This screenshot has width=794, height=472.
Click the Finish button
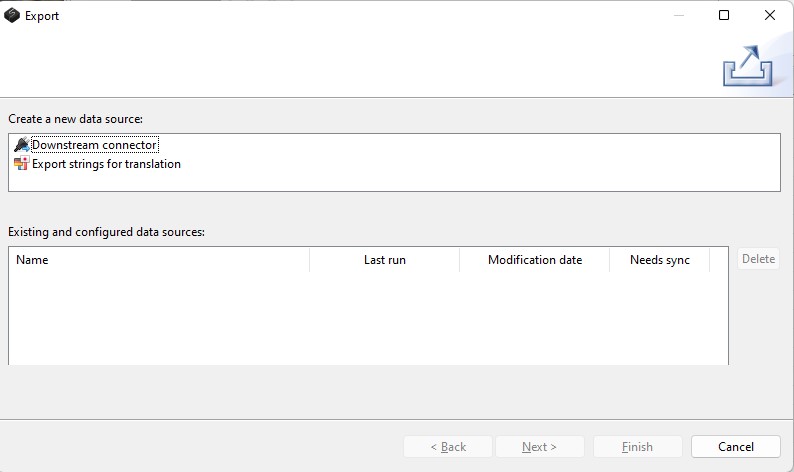click(x=637, y=447)
